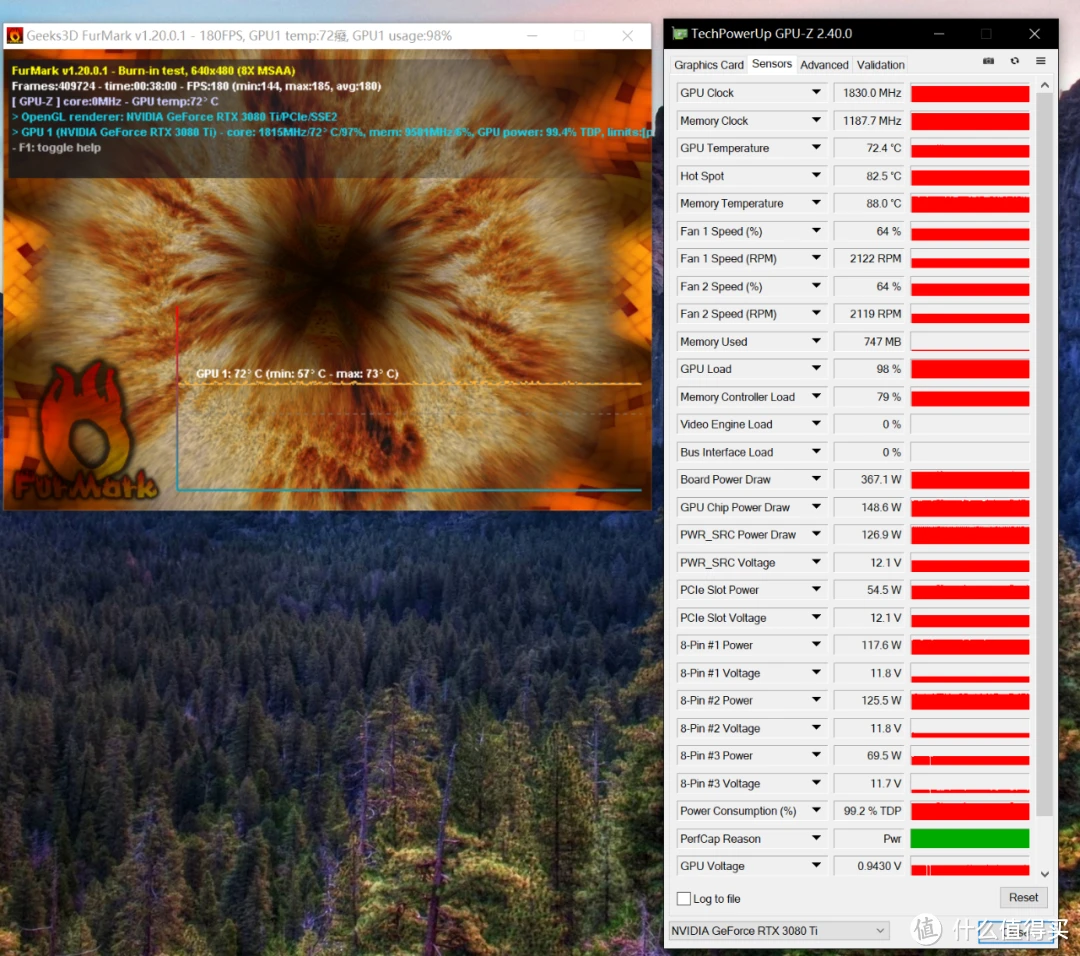
Task: Open the NVIDIA GeForce RTX 3080 Ti selector
Action: click(x=778, y=931)
